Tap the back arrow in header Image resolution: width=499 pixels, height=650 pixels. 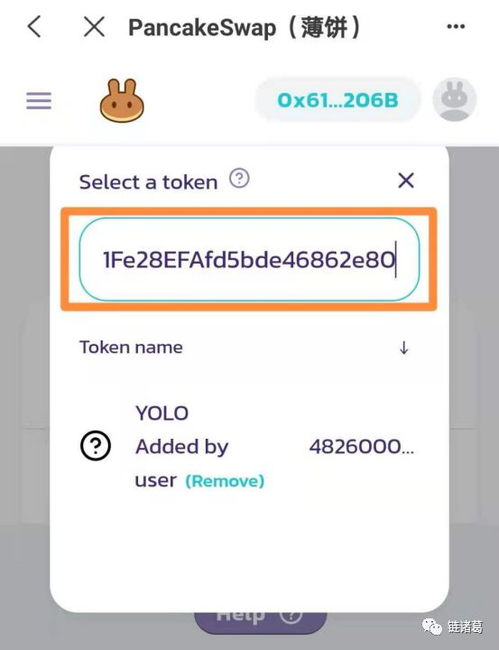coord(34,27)
